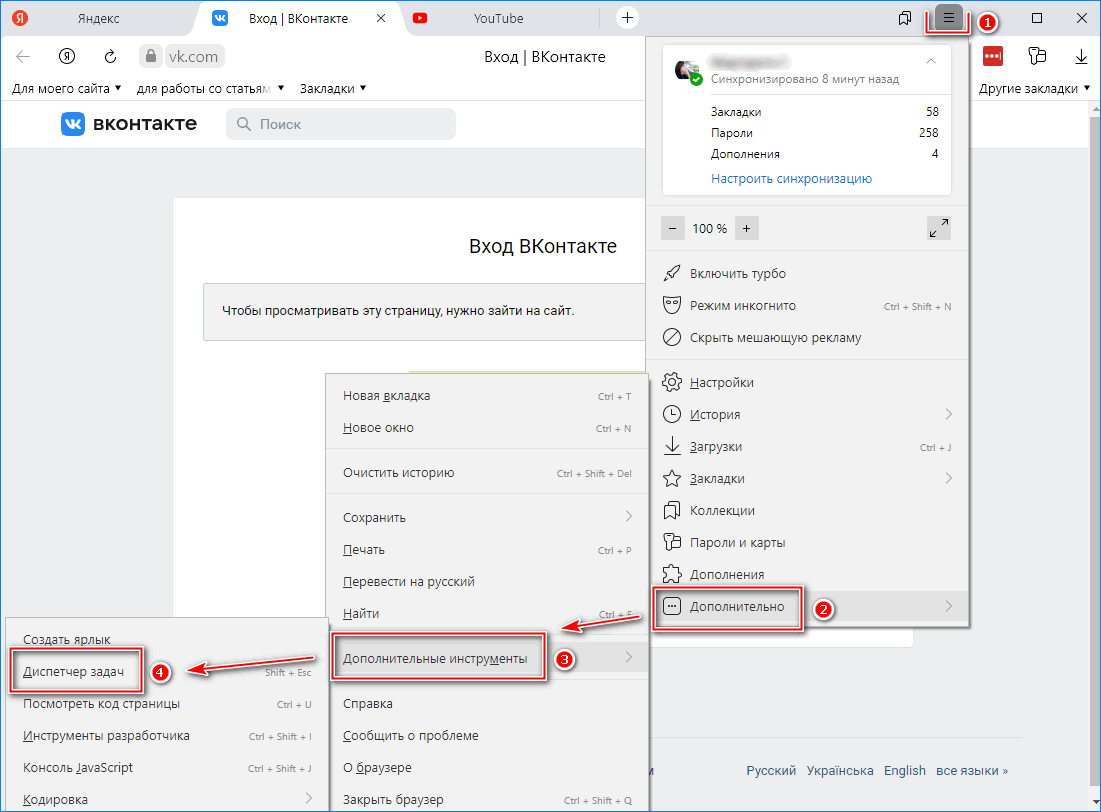Screen dimensions: 1101x812
Task: Select Дополнительные инструменты menu item
Action: pos(489,658)
